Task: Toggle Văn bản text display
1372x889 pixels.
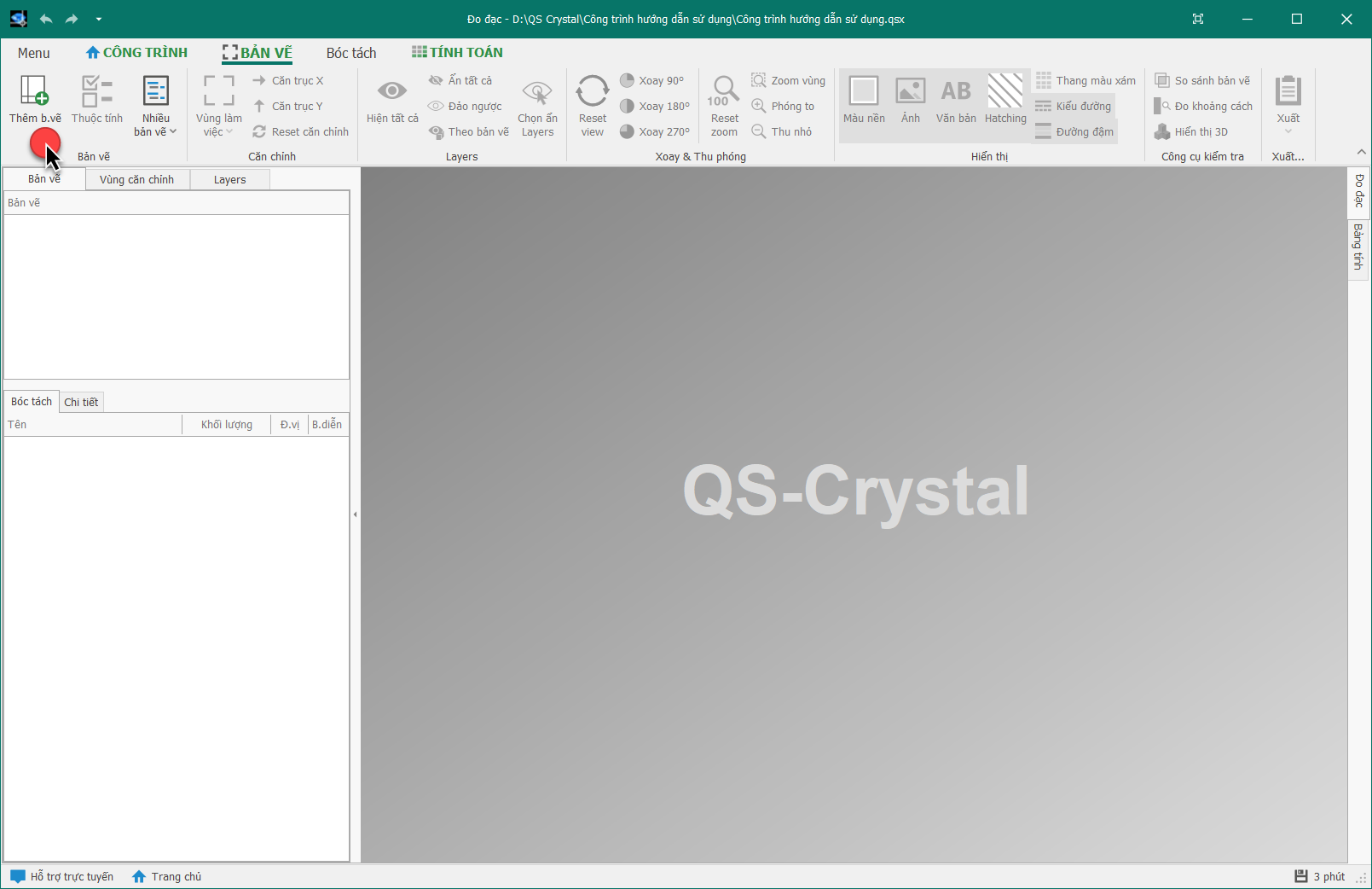Action: (x=956, y=99)
